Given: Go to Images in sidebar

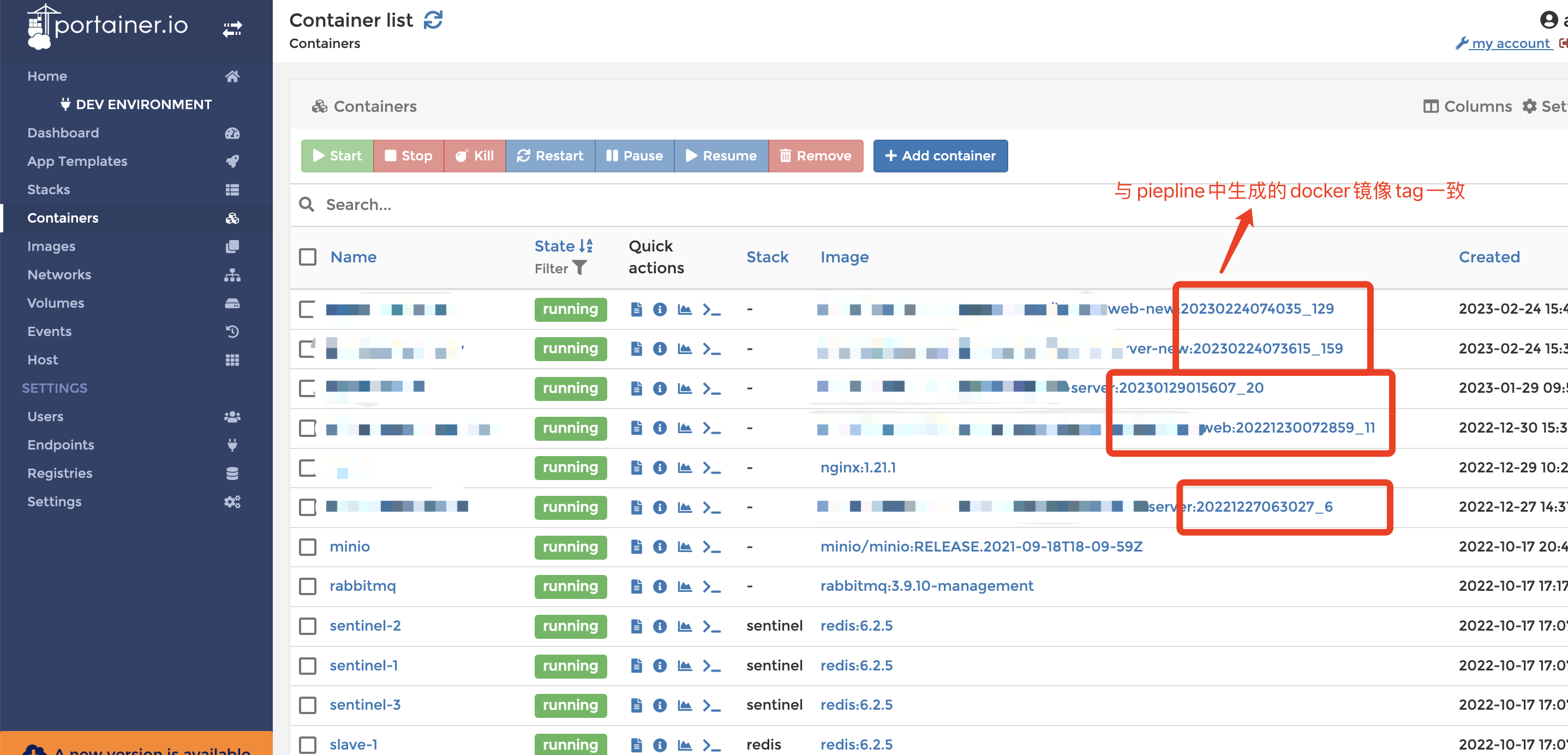Looking at the screenshot, I should [51, 246].
